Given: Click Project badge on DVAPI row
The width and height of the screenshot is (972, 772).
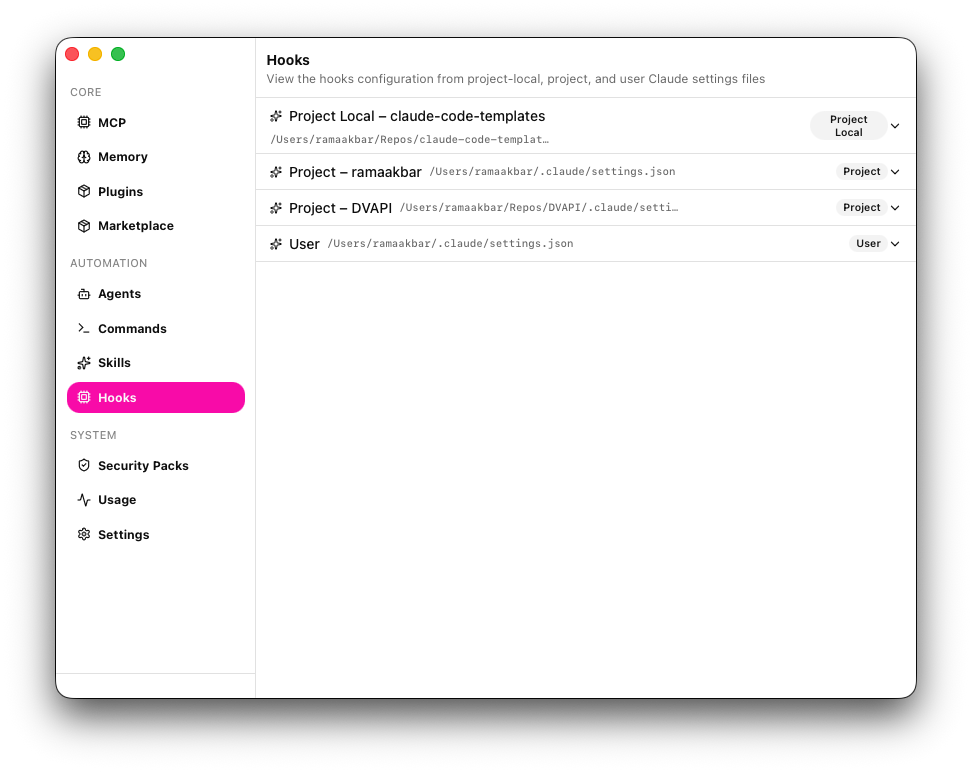Looking at the screenshot, I should click(861, 208).
